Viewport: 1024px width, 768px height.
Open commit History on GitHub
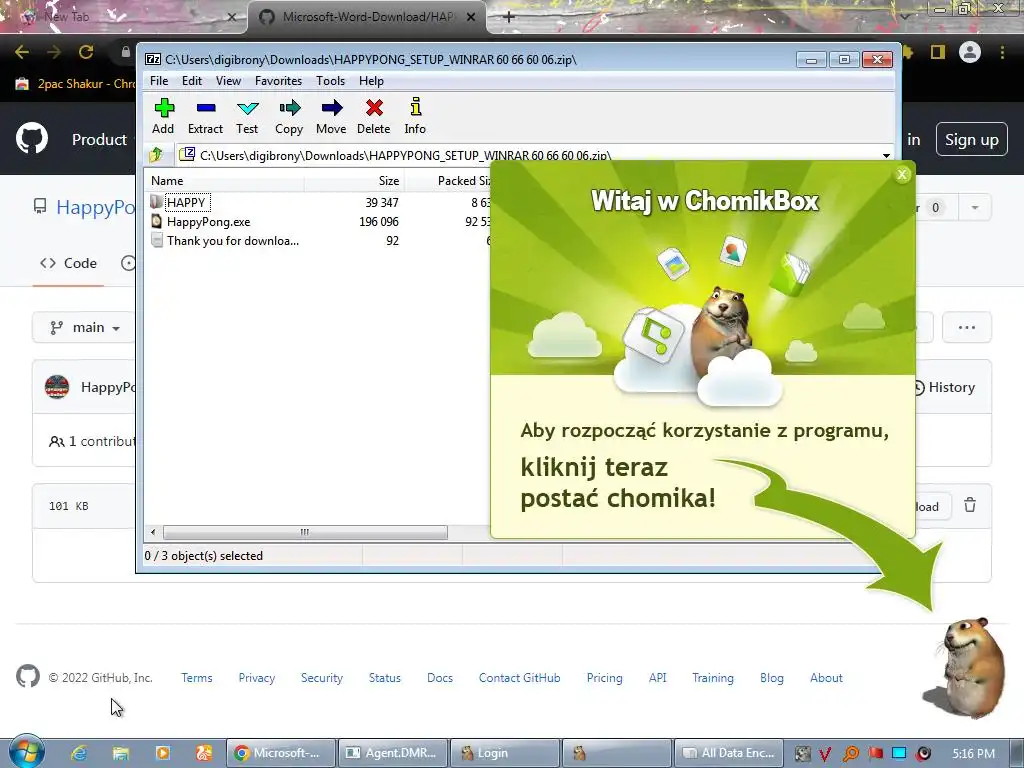[944, 387]
